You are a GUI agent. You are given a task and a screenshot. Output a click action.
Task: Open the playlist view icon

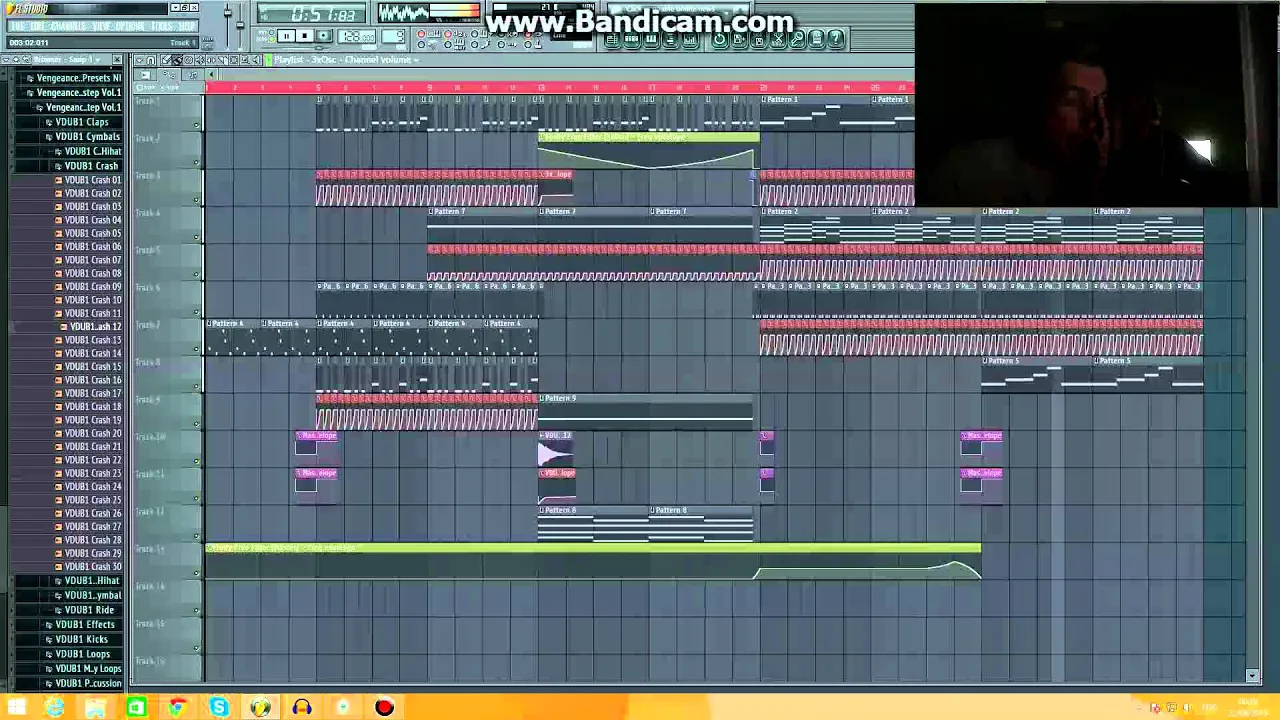point(611,39)
